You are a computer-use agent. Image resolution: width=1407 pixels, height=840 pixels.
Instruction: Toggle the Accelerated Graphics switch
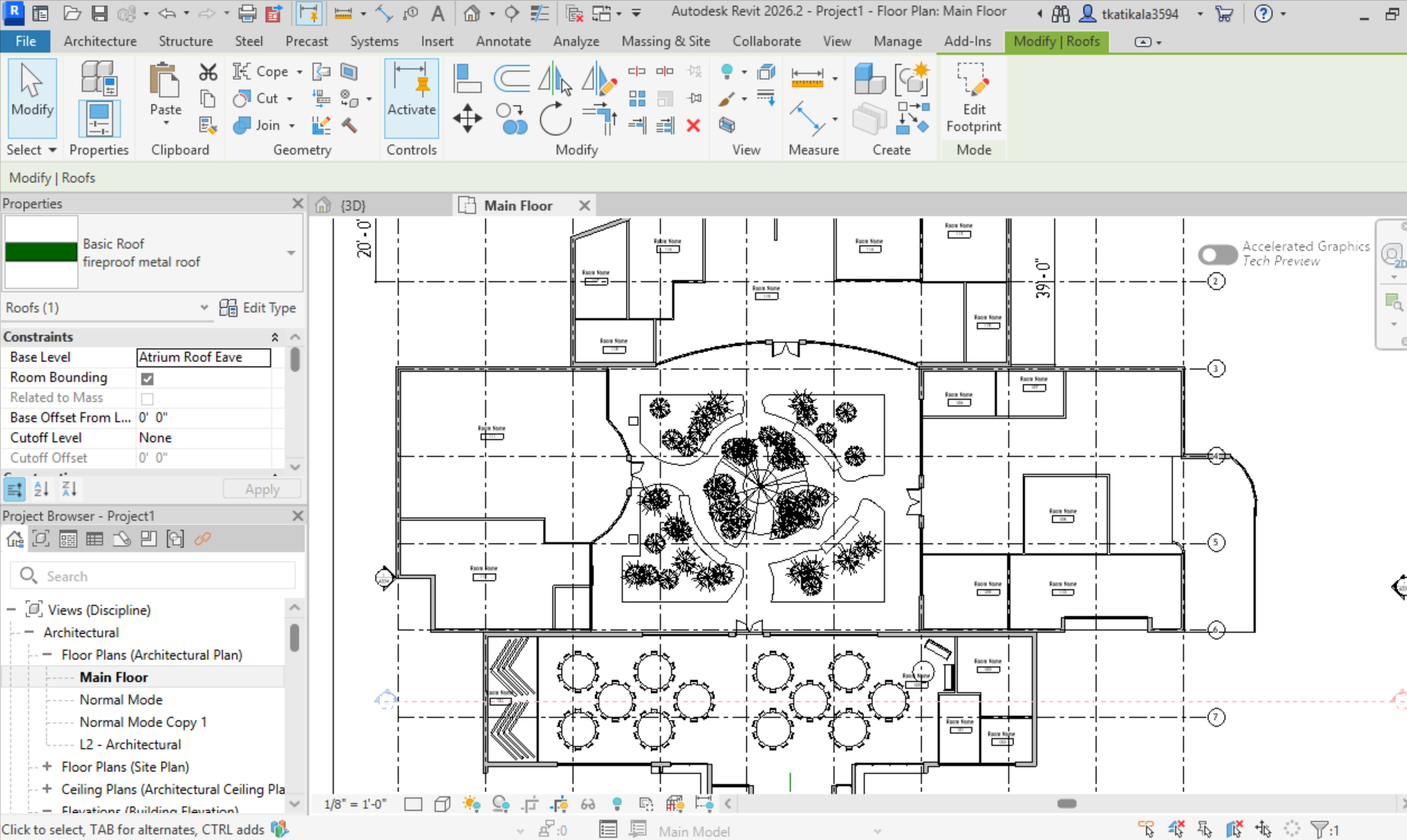coord(1218,255)
